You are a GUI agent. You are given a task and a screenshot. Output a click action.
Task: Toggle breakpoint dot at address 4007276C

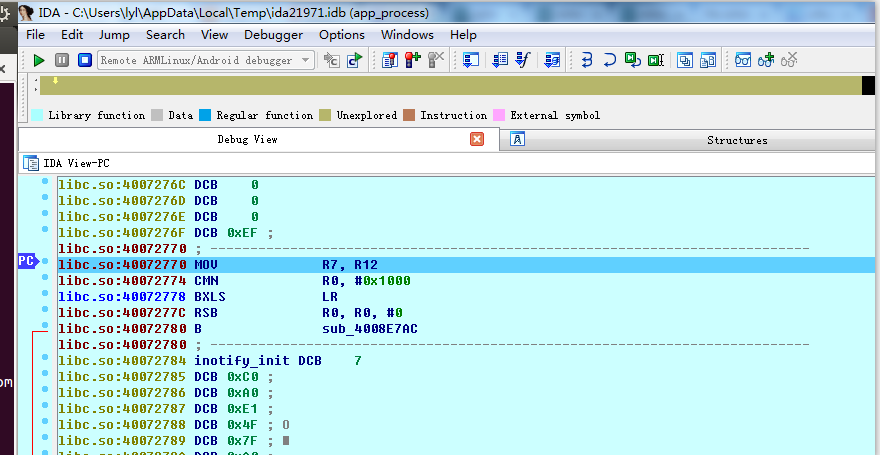pos(45,181)
